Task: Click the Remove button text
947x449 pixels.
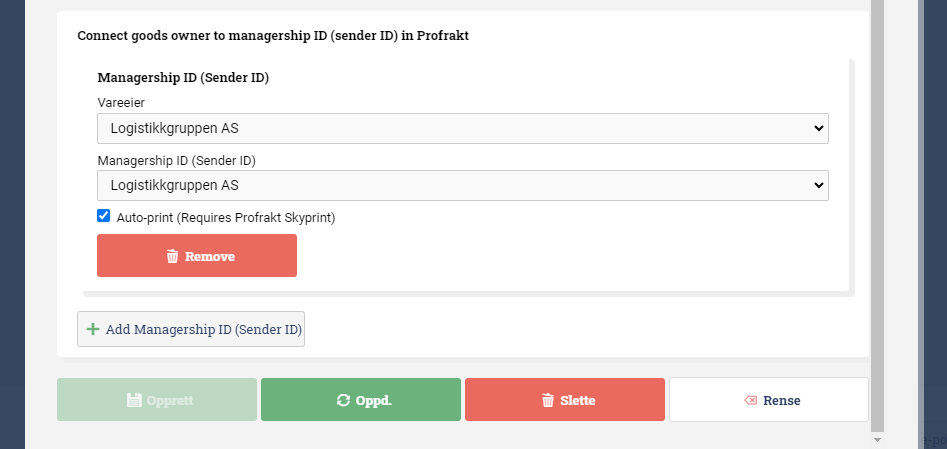Action: [210, 256]
